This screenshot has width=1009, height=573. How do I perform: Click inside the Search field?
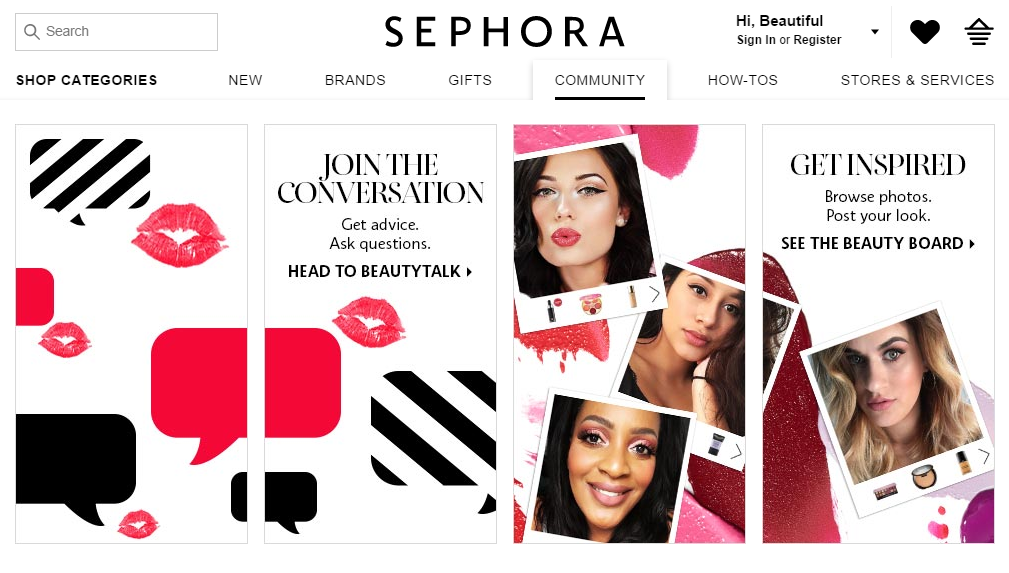point(116,32)
